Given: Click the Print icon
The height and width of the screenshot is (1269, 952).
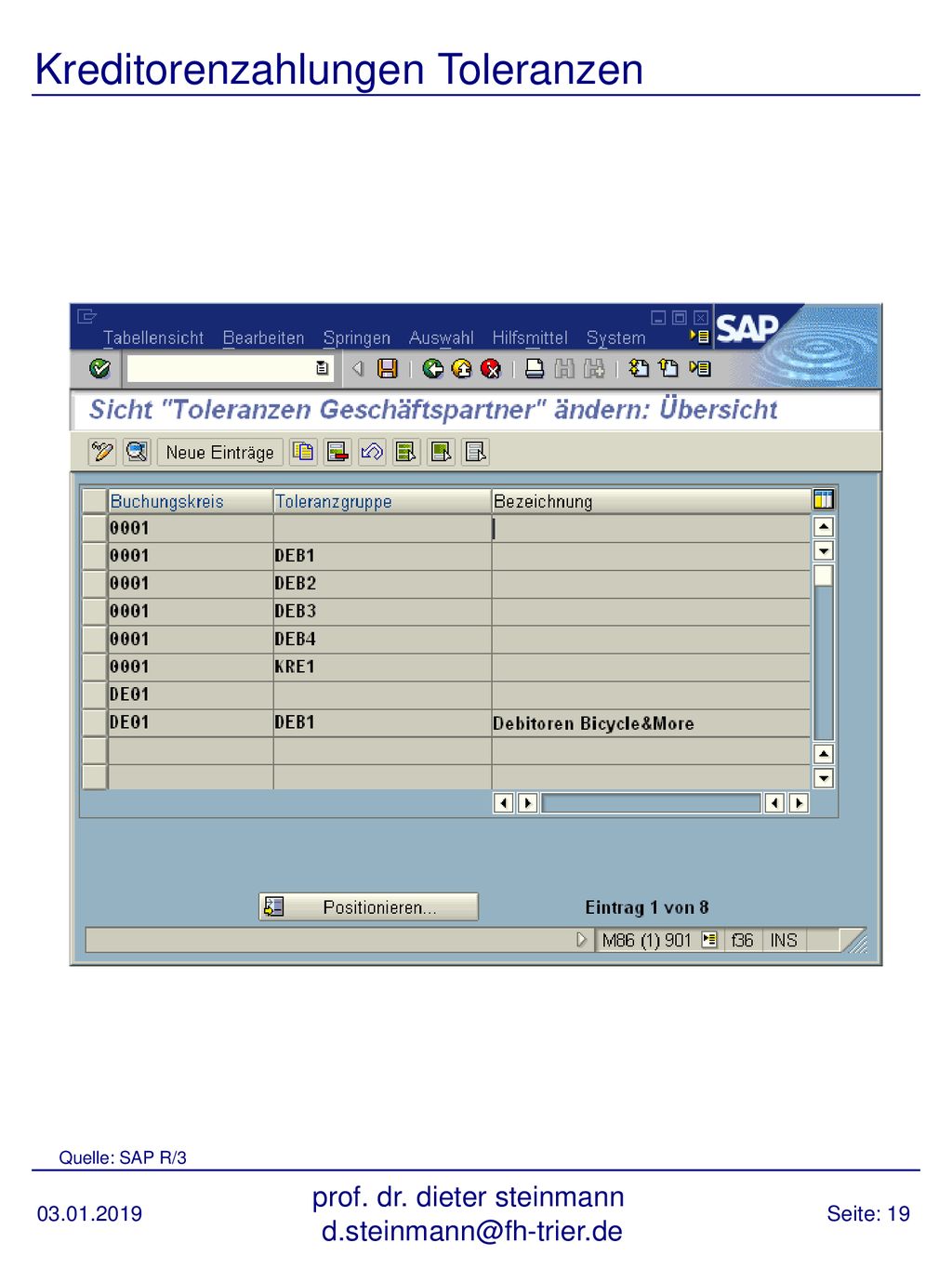Looking at the screenshot, I should (x=535, y=369).
